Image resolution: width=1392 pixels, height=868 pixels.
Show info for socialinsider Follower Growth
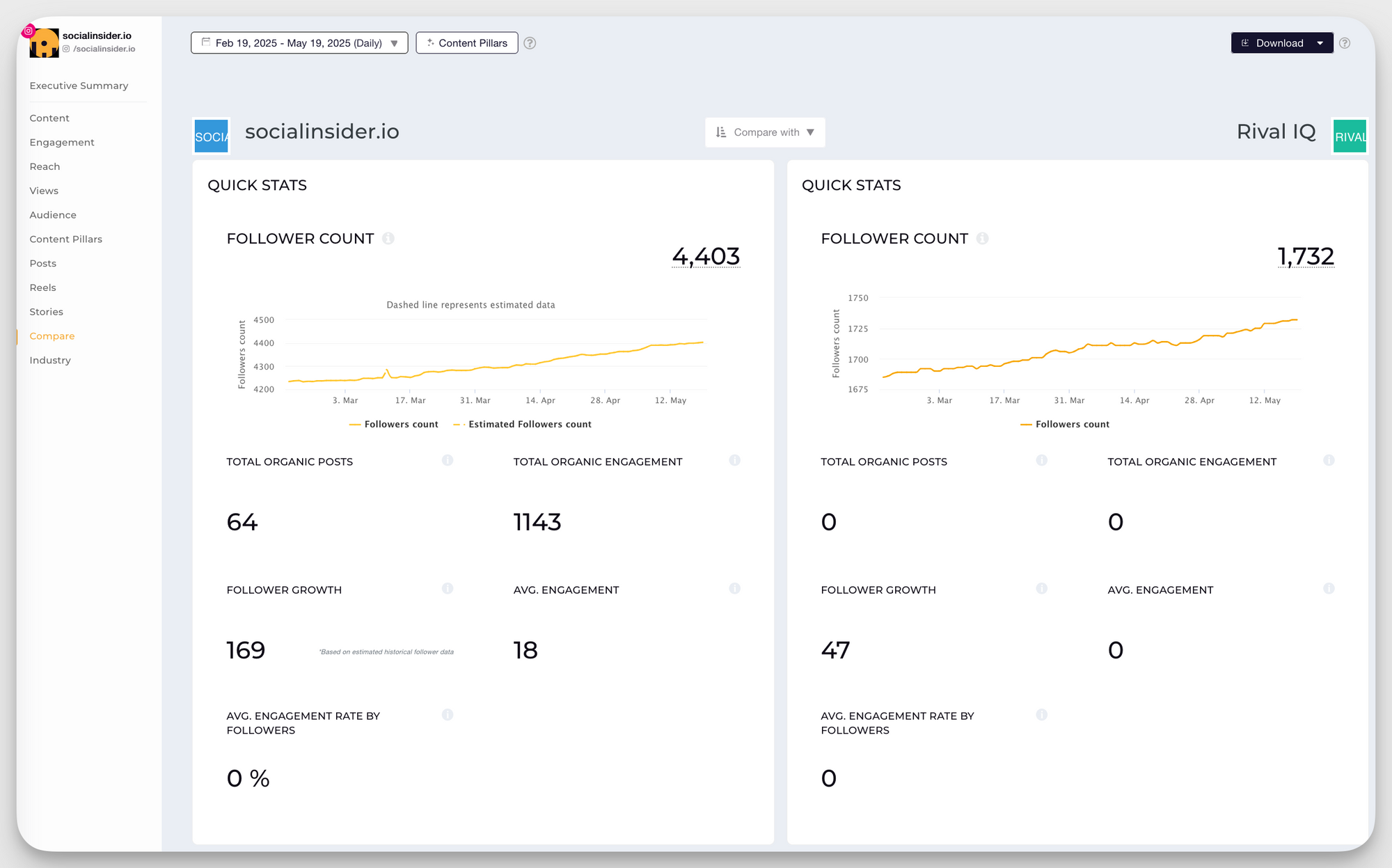(x=448, y=588)
